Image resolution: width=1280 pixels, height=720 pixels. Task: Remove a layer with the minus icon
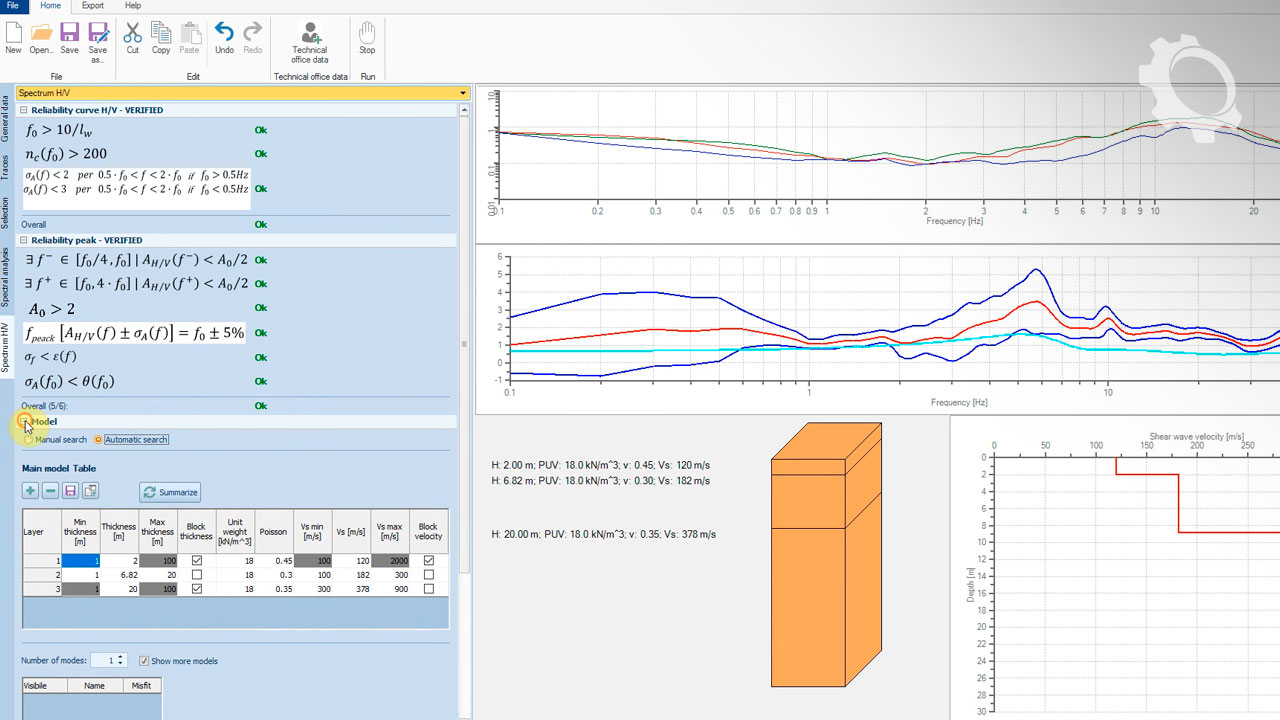click(50, 491)
